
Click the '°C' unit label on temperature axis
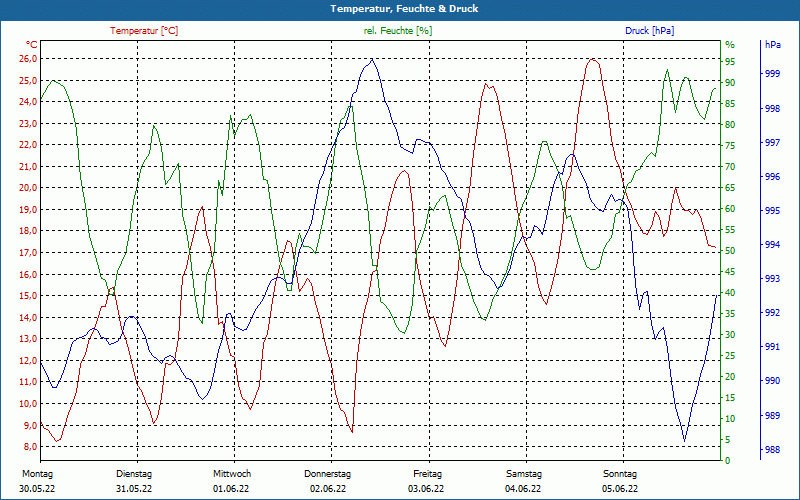point(32,45)
